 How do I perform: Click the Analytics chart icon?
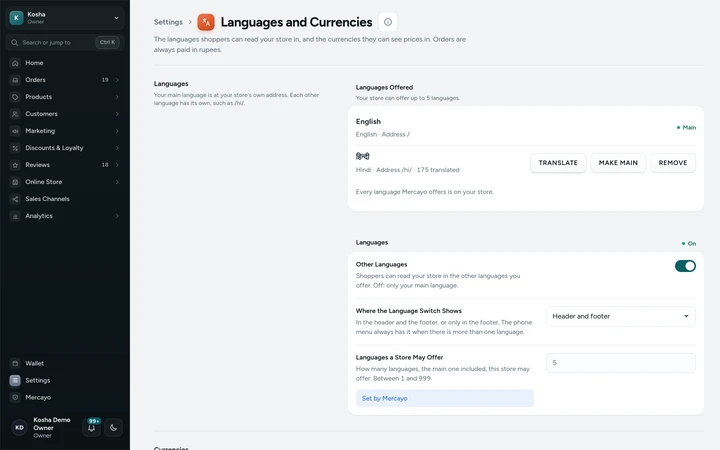click(x=15, y=216)
